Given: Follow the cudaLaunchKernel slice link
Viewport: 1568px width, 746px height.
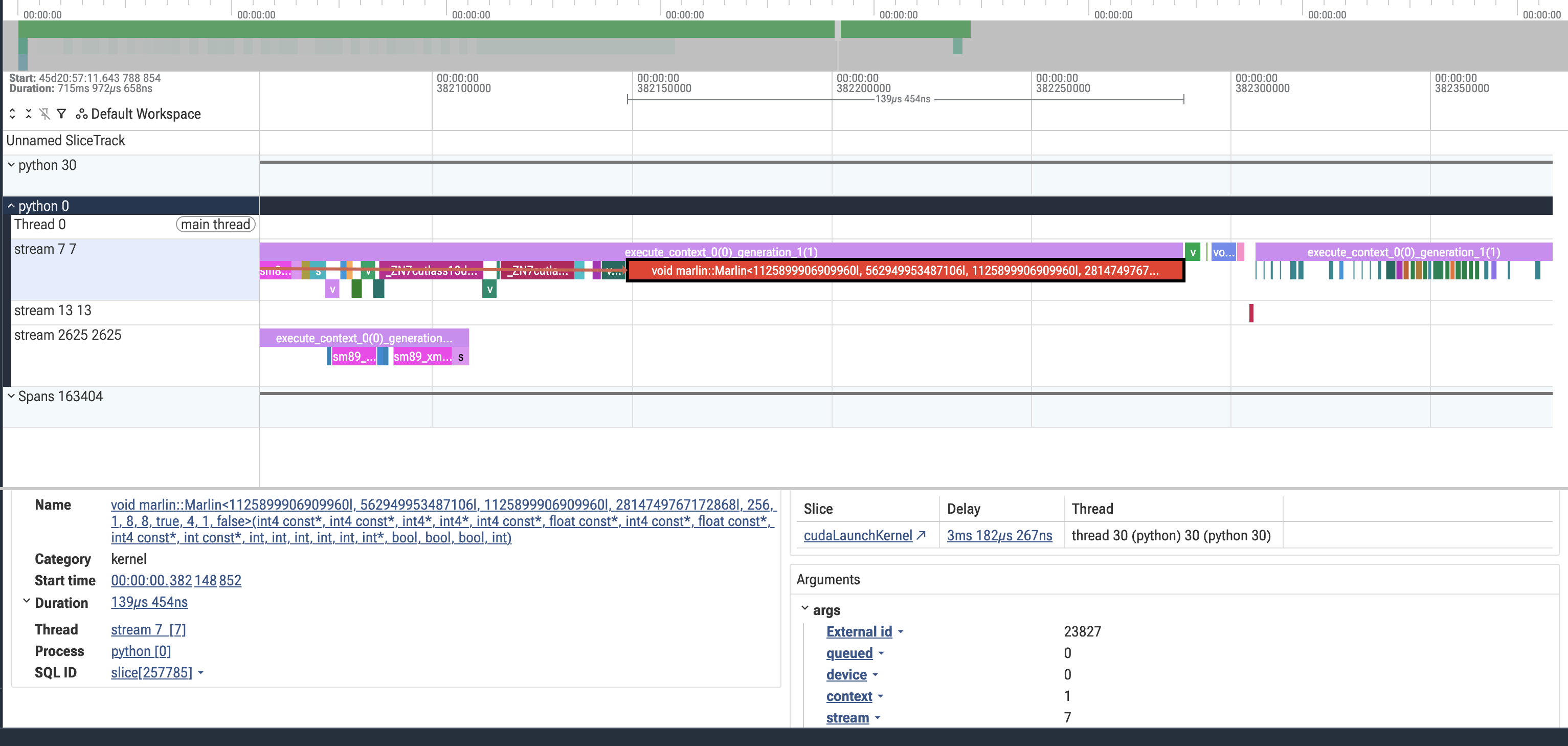Looking at the screenshot, I should 864,535.
